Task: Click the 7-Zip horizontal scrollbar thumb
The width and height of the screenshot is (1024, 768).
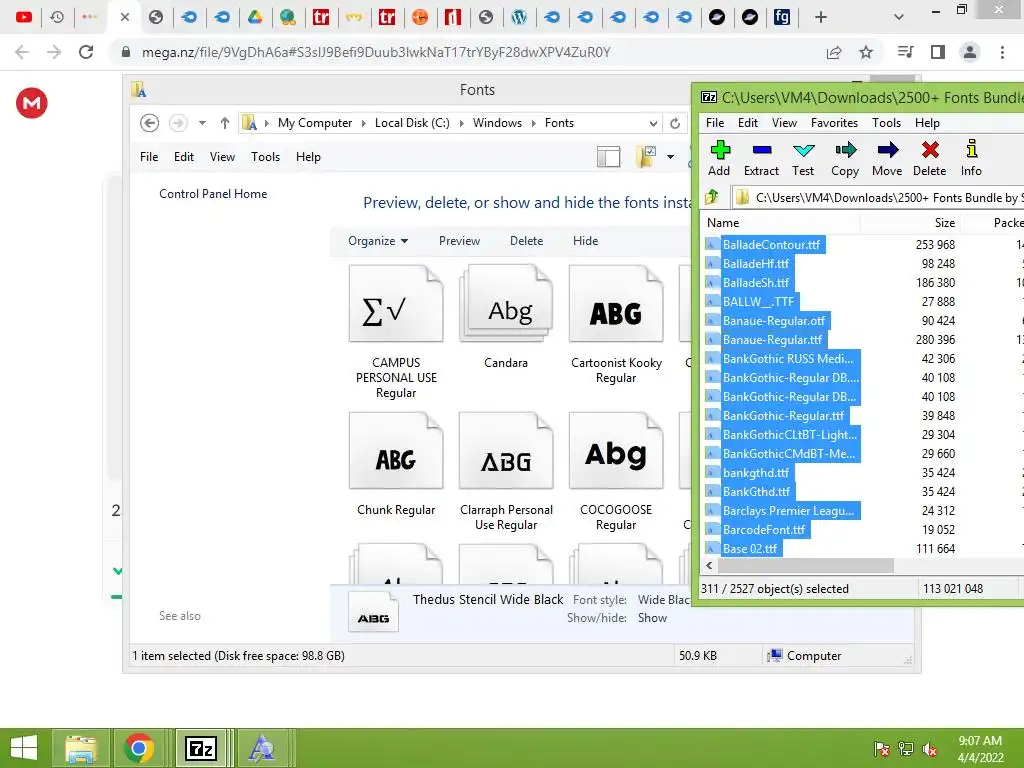Action: (806, 566)
